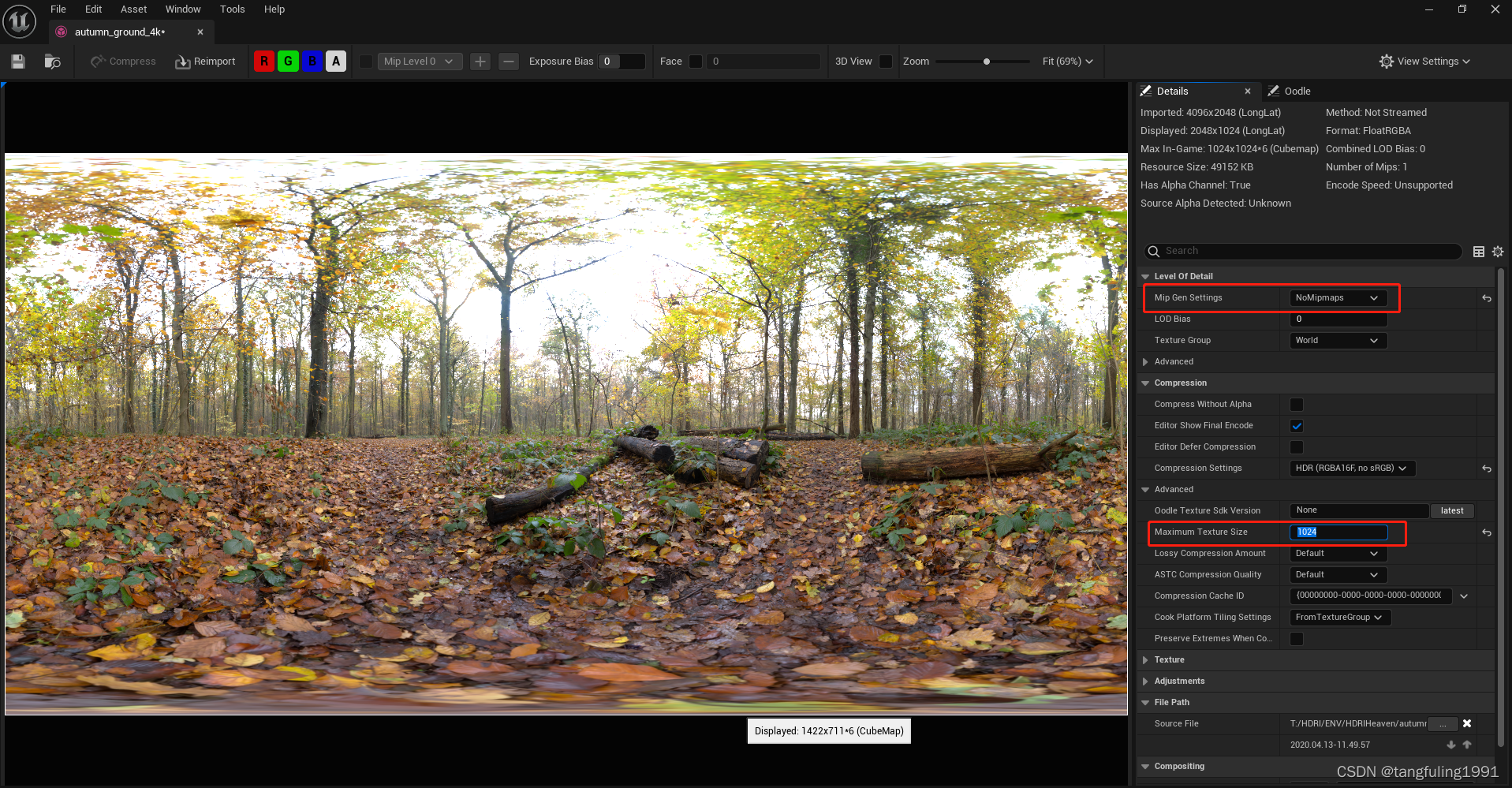
Task: Open the Asset menu
Action: 133,9
